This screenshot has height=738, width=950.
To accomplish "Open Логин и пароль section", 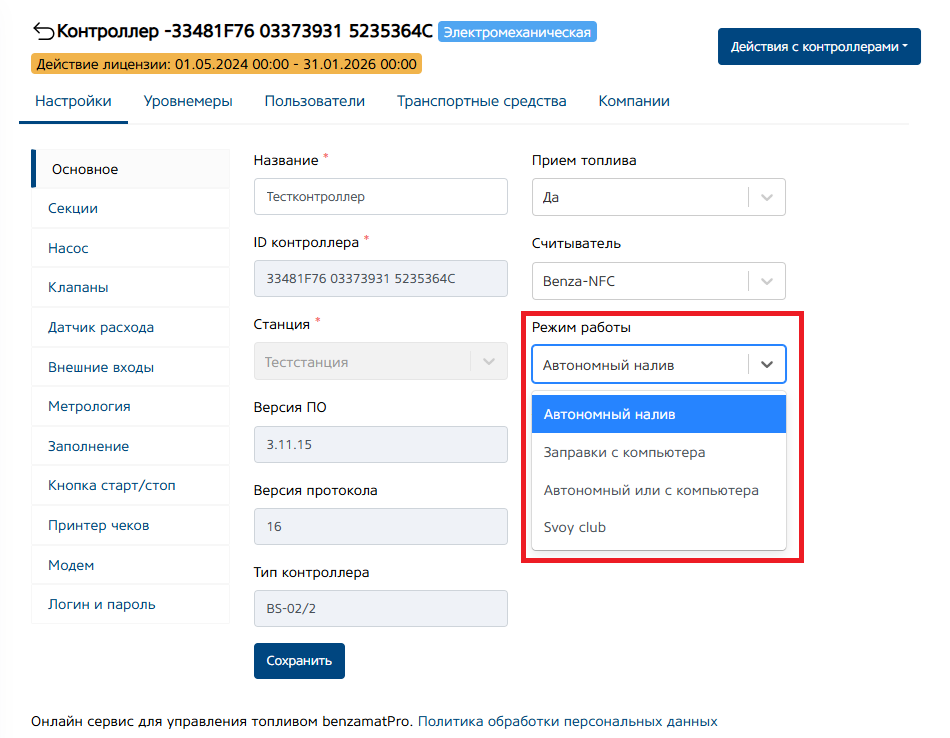I will pos(102,604).
